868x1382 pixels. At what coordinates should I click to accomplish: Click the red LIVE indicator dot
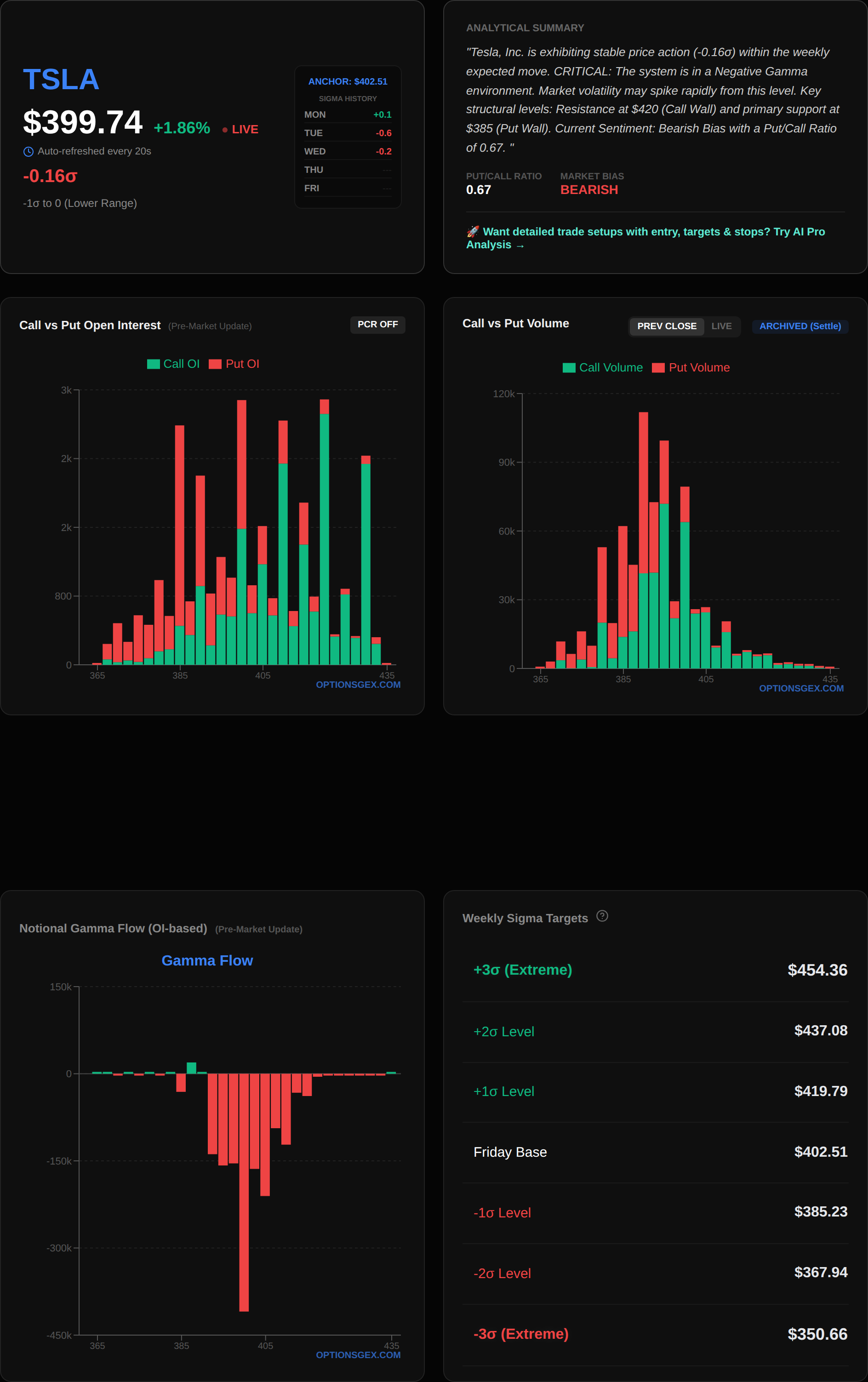(224, 130)
